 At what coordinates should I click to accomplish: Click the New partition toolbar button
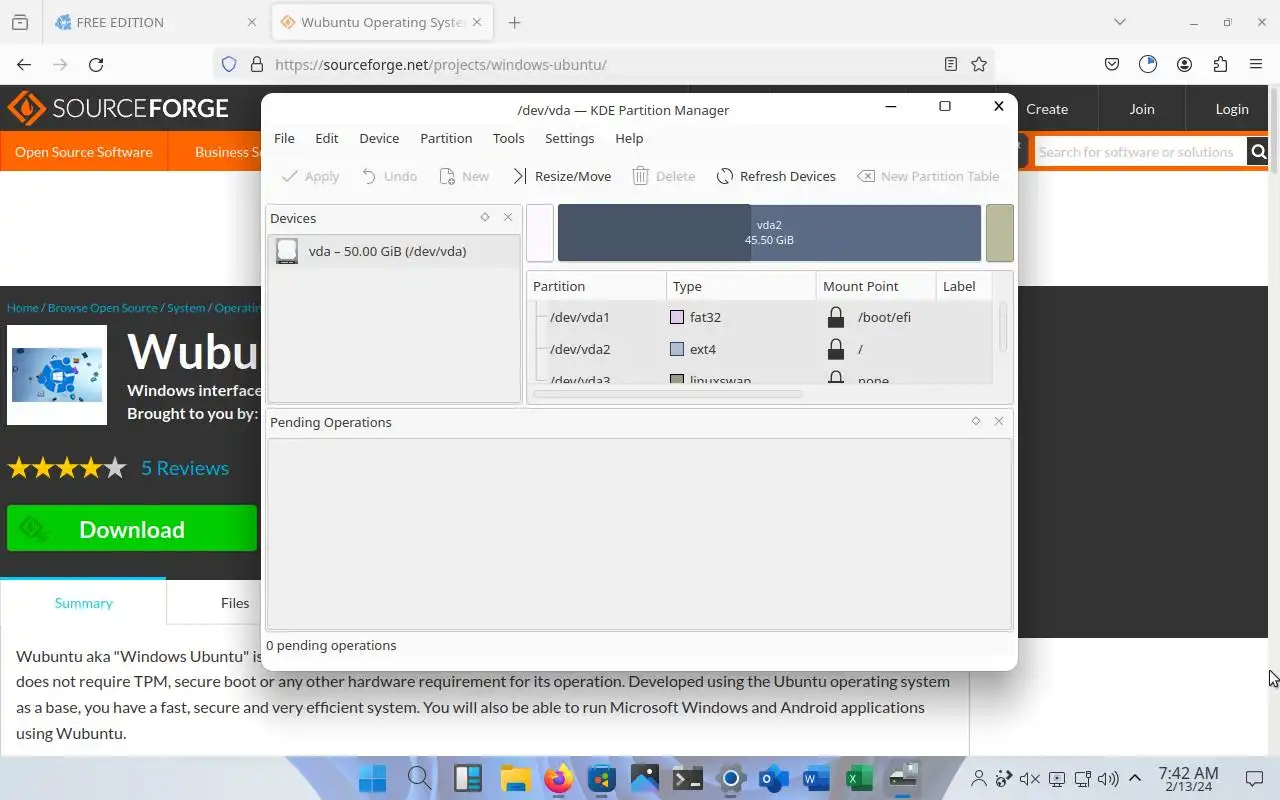click(x=464, y=176)
